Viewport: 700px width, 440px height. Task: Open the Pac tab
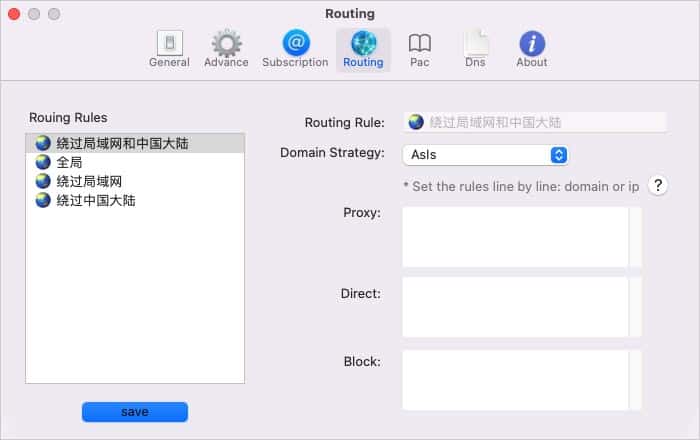pos(420,50)
